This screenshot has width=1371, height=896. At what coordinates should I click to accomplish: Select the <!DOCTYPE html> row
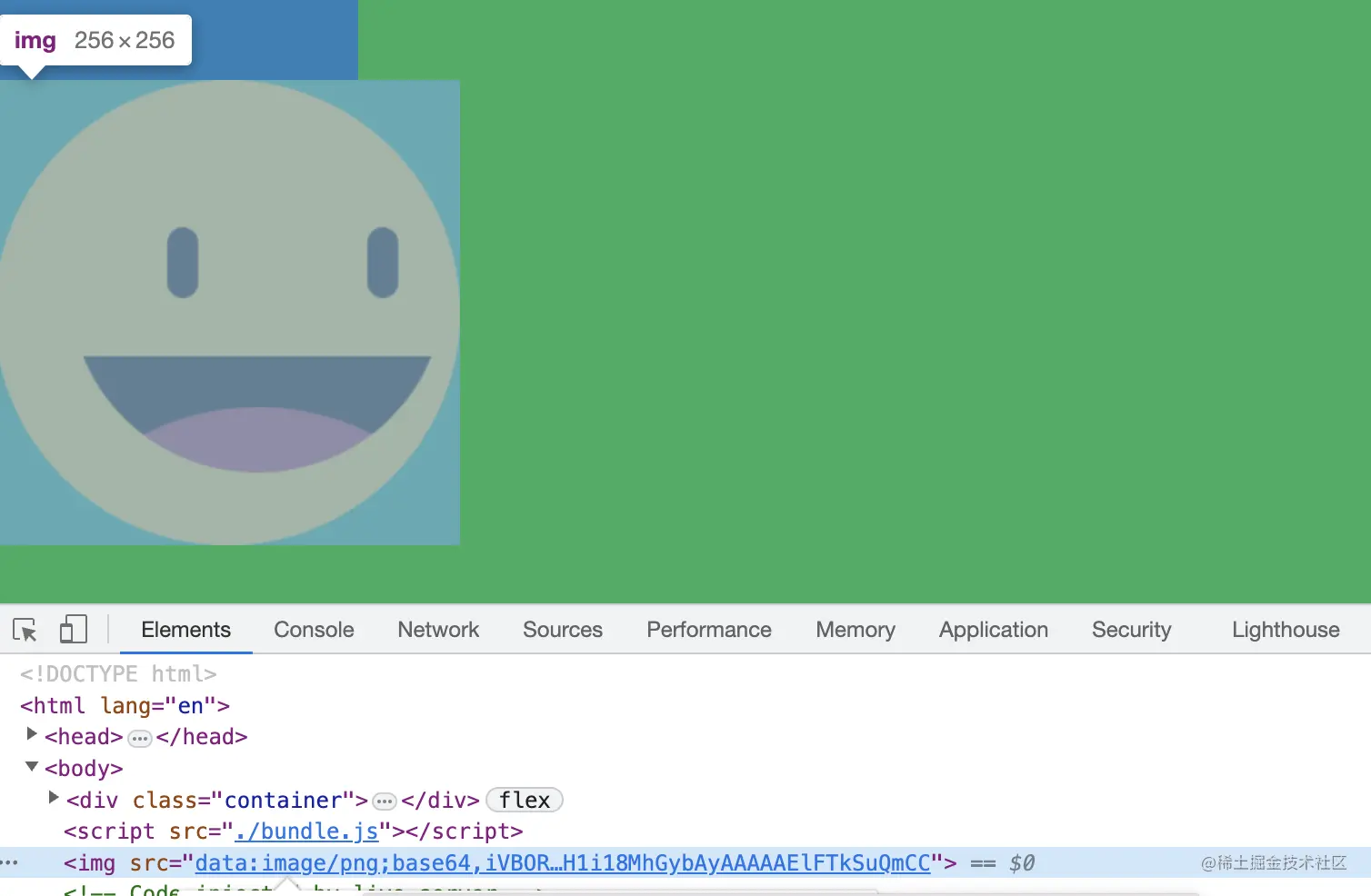pos(118,673)
